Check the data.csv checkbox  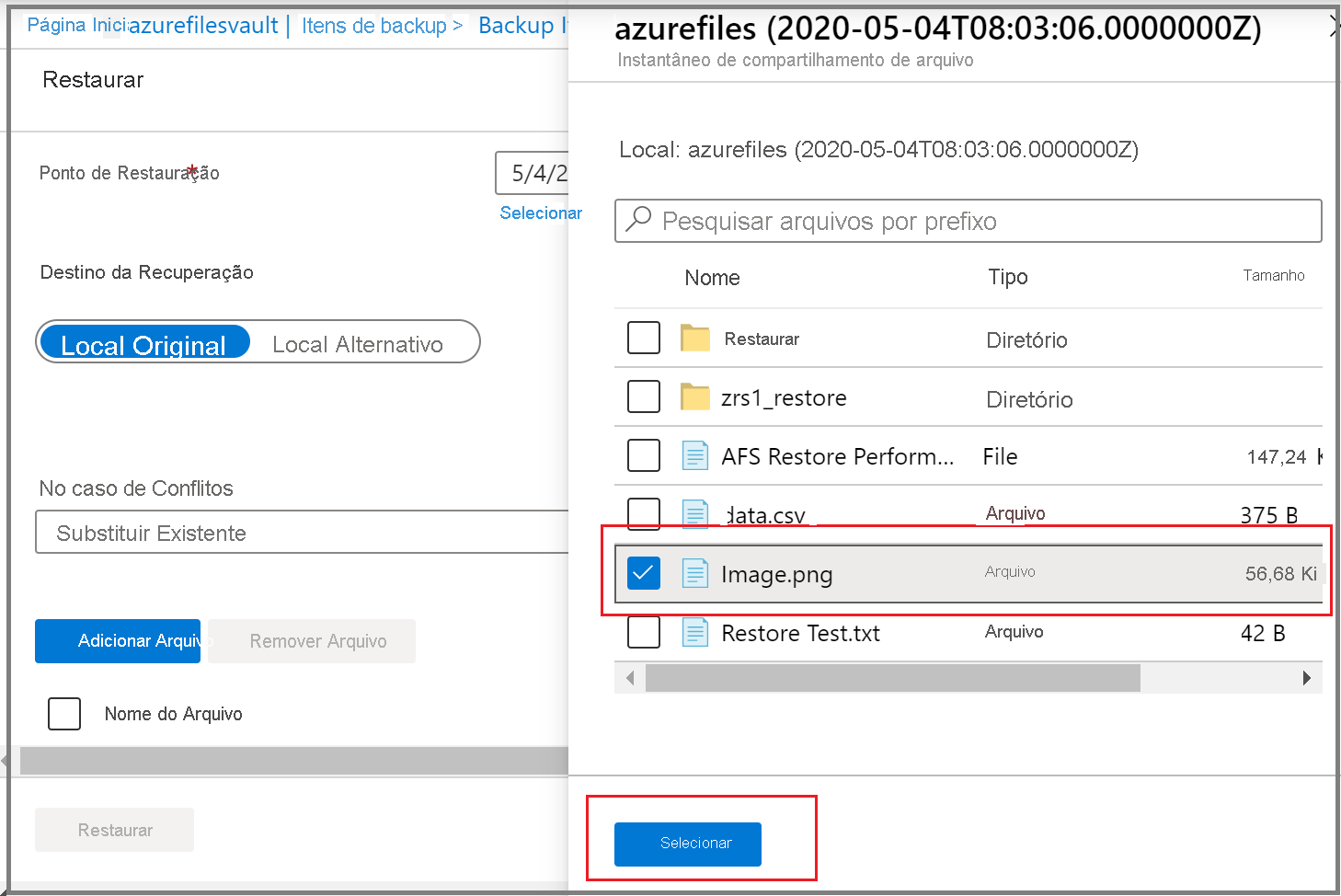pos(644,513)
